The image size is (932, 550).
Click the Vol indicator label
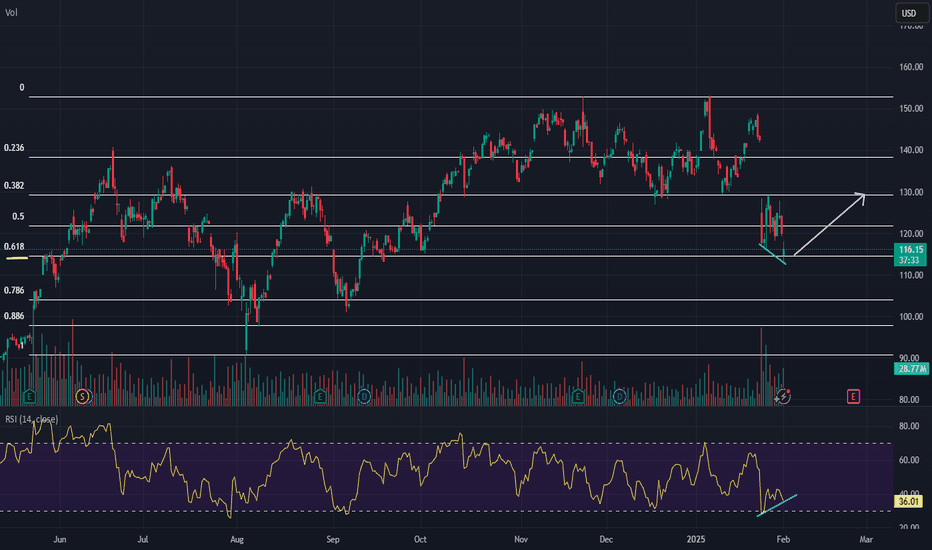[x=11, y=12]
